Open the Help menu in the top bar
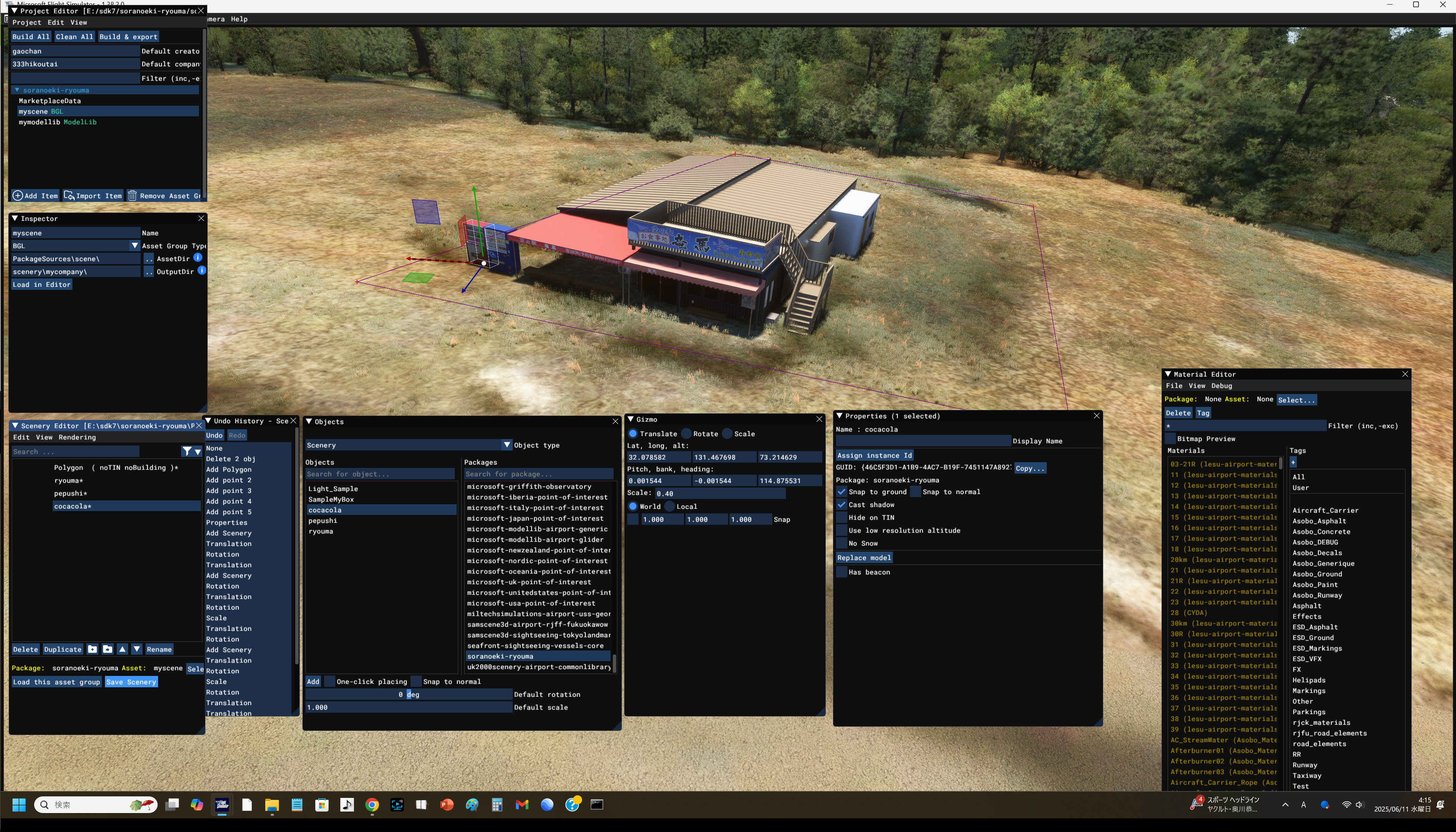This screenshot has width=1456, height=832. tap(239, 19)
